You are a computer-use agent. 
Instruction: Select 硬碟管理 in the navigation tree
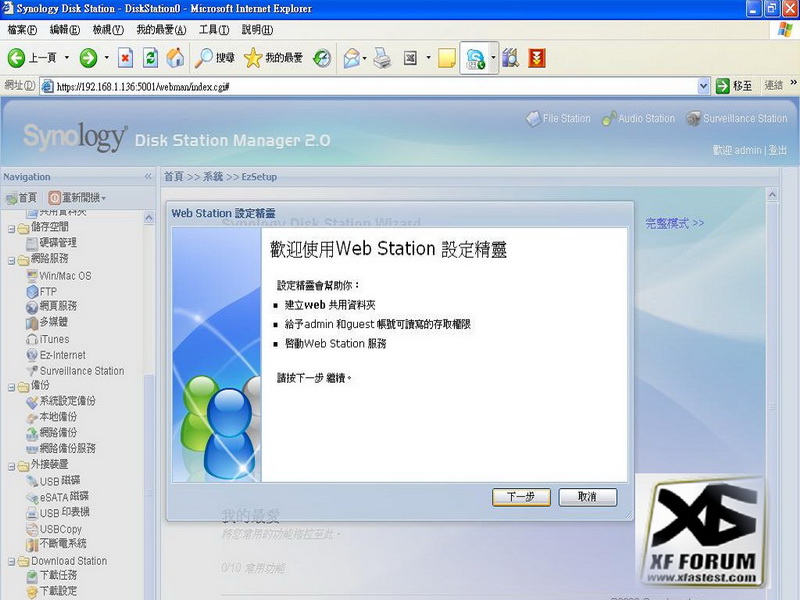click(x=52, y=242)
